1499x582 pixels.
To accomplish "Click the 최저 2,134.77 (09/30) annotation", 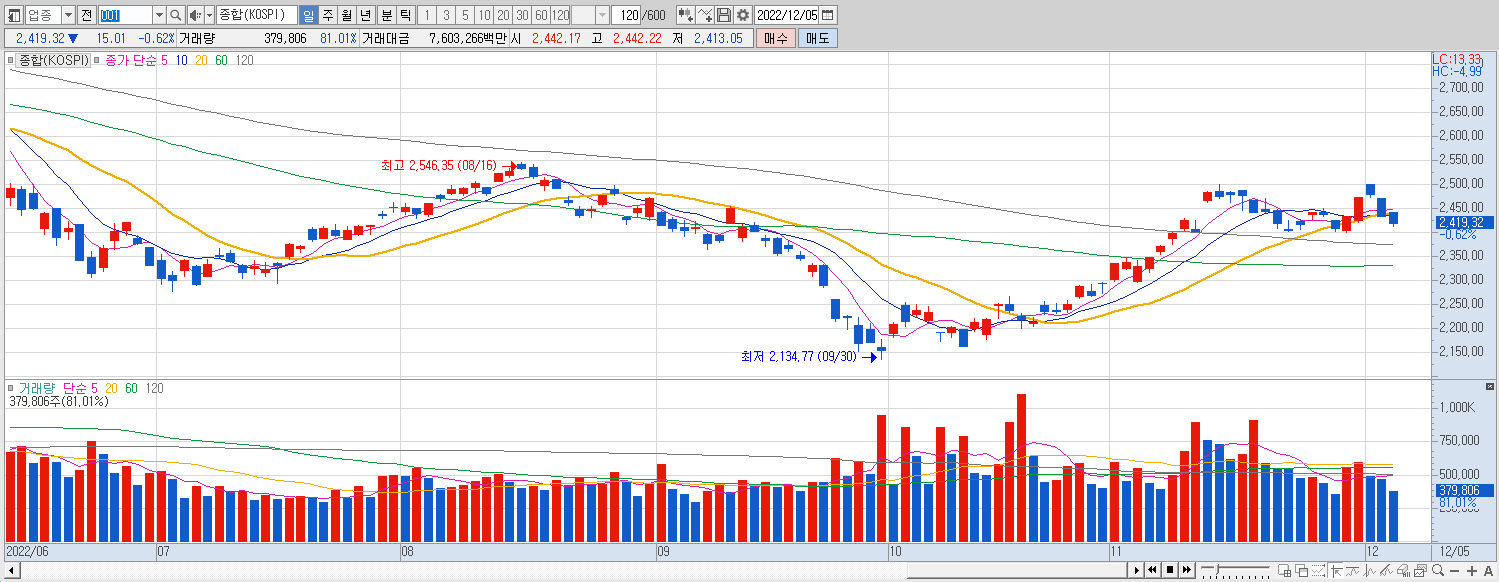I will point(798,355).
